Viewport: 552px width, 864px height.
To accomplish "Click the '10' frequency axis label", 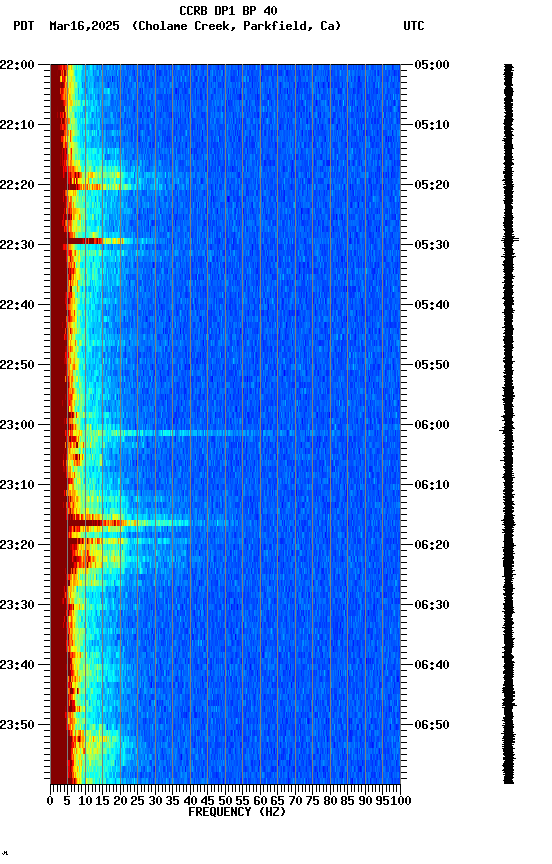I will pos(85,801).
